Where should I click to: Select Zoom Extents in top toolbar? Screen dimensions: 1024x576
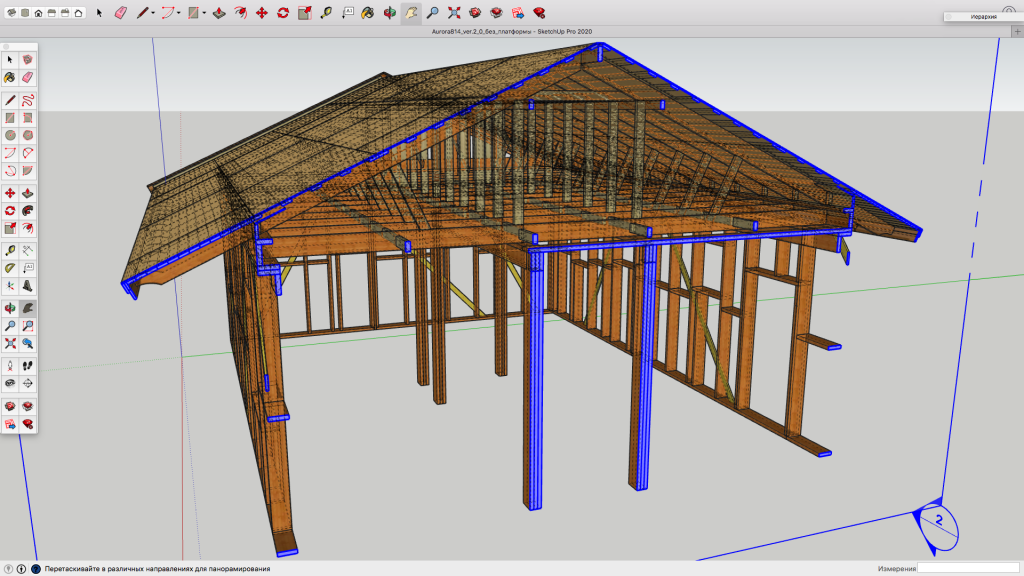coord(454,13)
